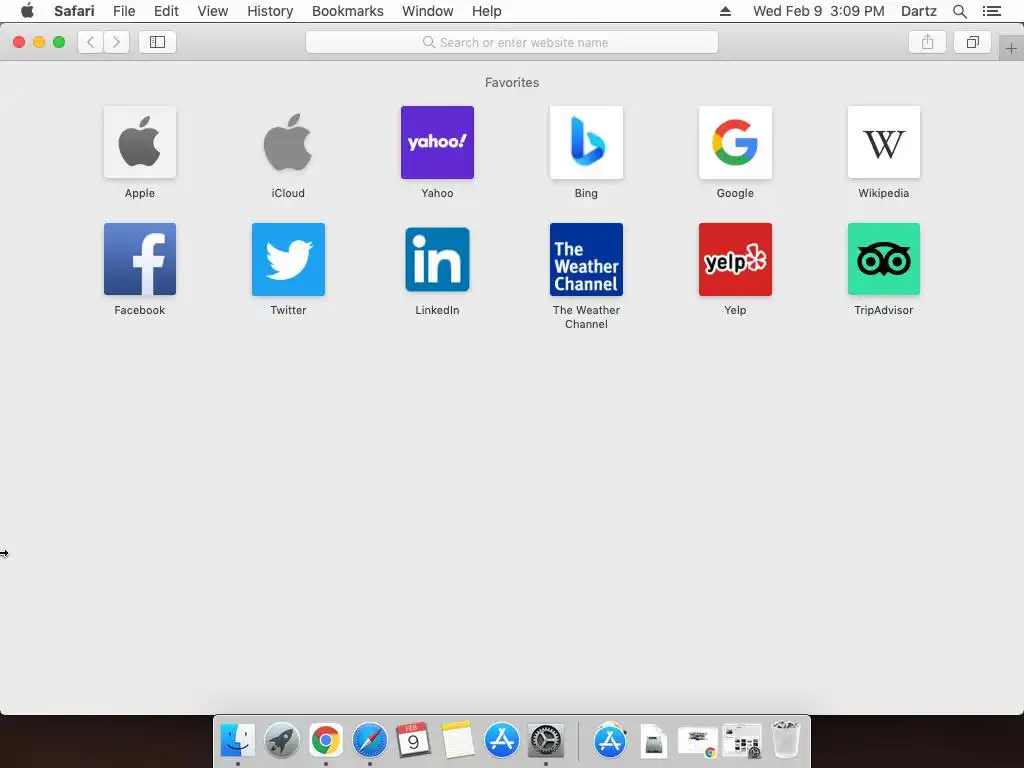The image size is (1024, 768).
Task: Close the Safari window with red button
Action: [x=19, y=42]
